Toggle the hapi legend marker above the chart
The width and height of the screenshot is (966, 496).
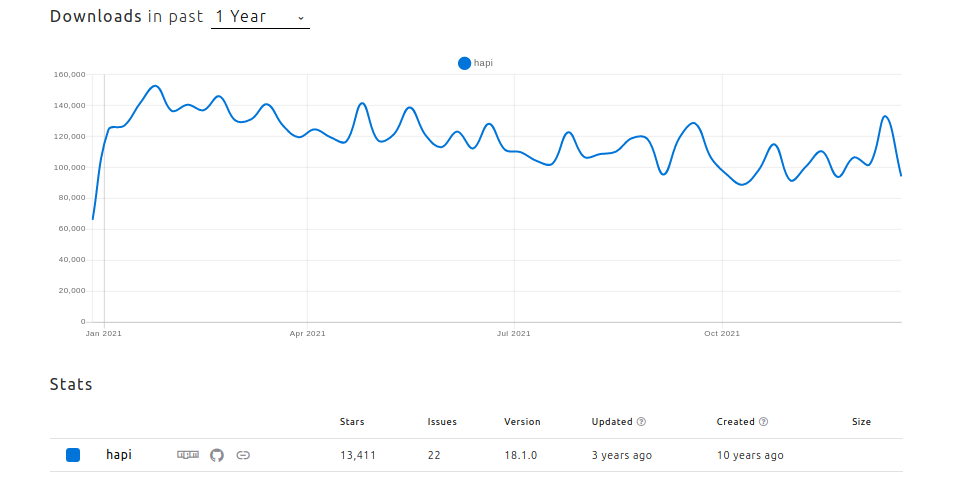[x=464, y=63]
